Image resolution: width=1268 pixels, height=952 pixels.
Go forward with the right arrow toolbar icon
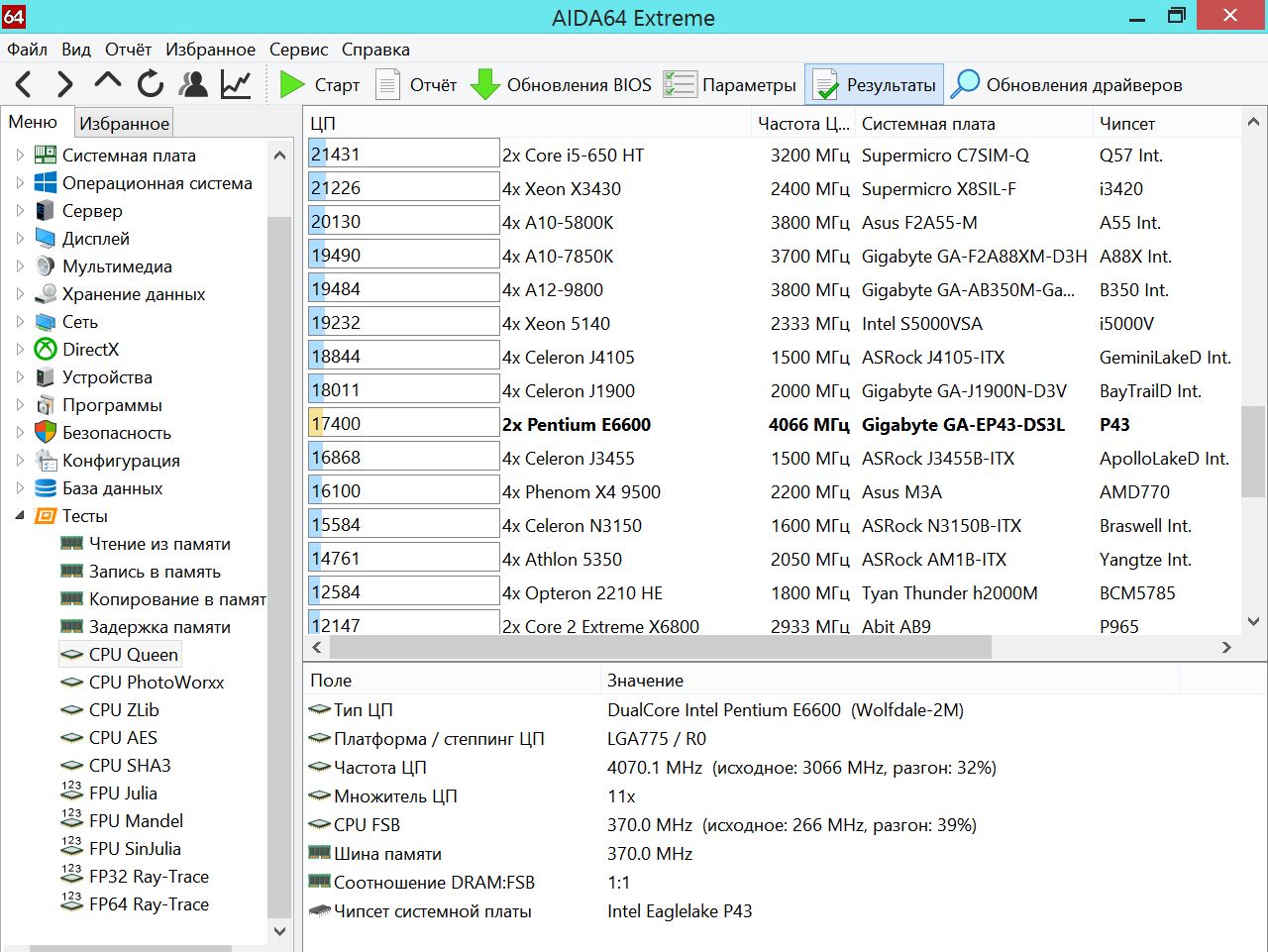point(65,84)
